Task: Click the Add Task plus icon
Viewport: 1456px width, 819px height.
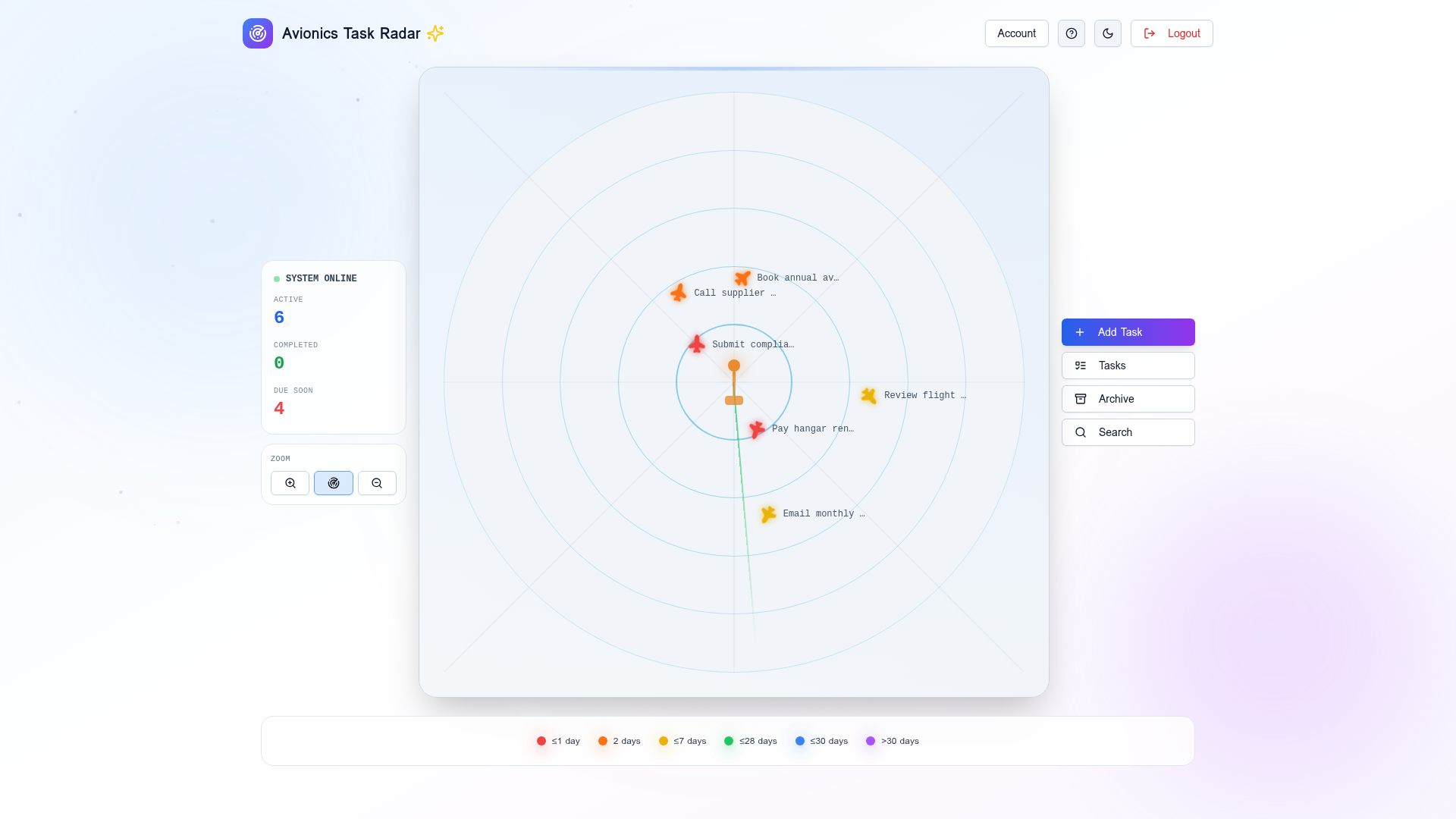Action: (x=1080, y=332)
